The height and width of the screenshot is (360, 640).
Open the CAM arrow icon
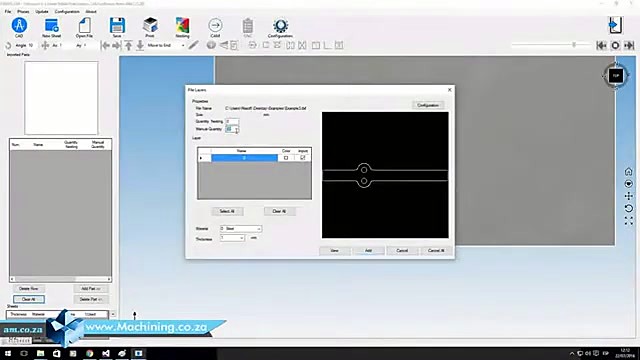[x=215, y=25]
